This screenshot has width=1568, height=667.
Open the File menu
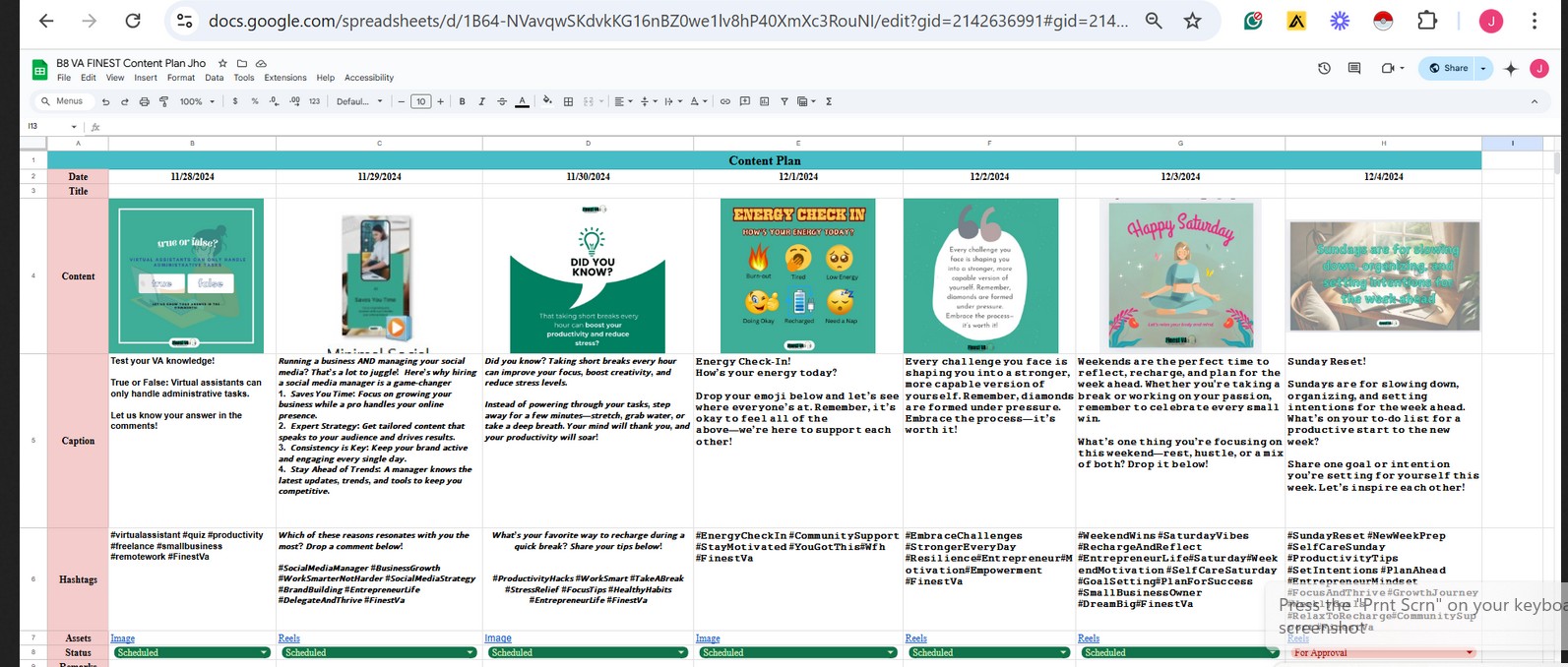pos(64,78)
